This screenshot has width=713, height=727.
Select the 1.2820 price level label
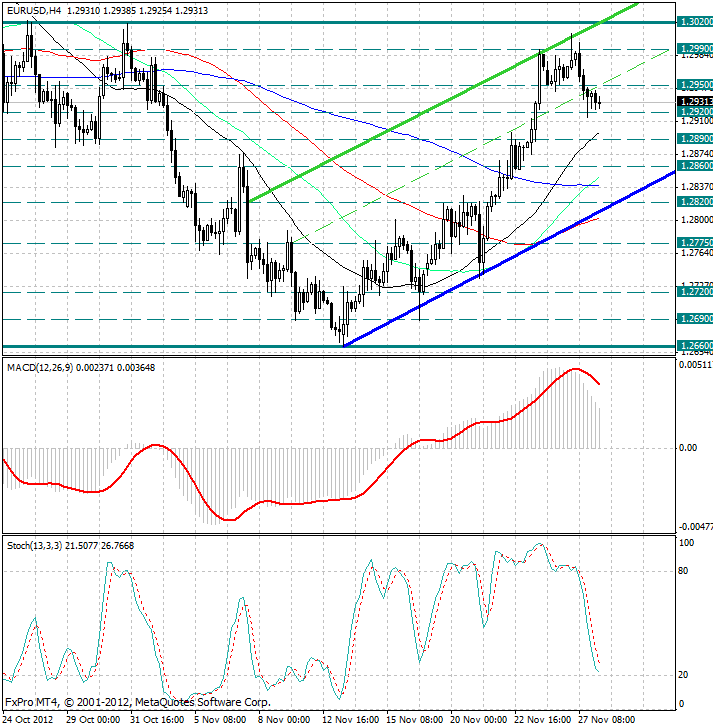click(x=694, y=202)
